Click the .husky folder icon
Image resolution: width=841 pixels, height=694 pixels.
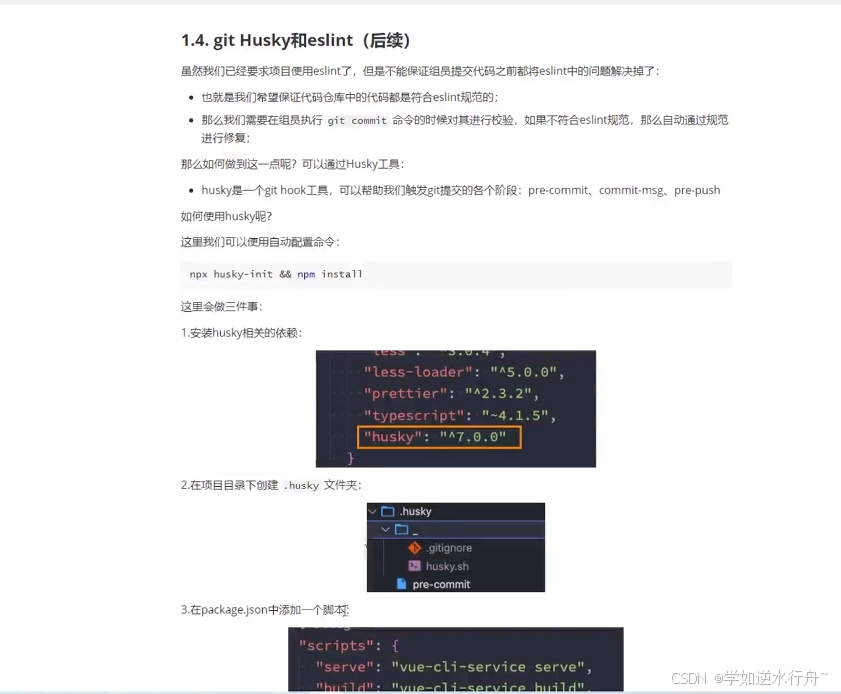point(388,511)
